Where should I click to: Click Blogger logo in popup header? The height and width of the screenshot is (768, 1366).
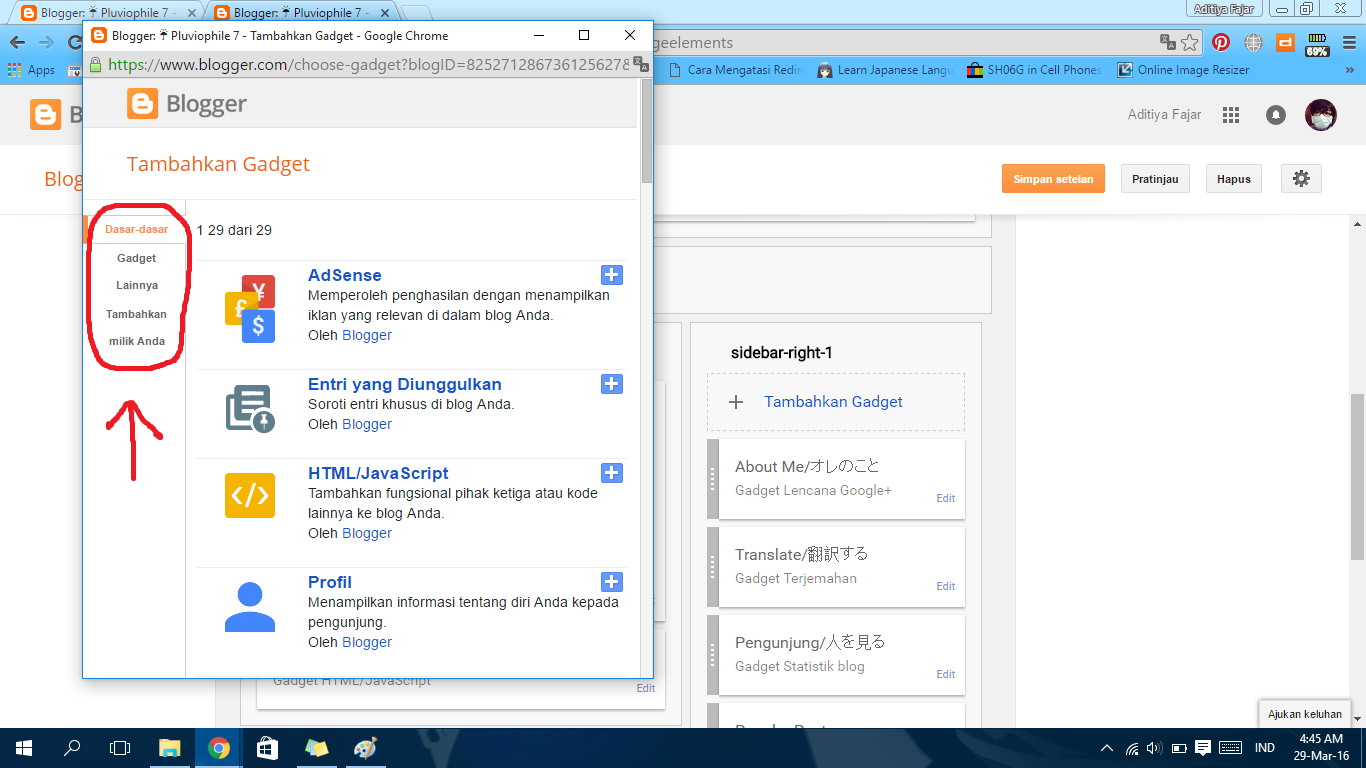click(187, 104)
